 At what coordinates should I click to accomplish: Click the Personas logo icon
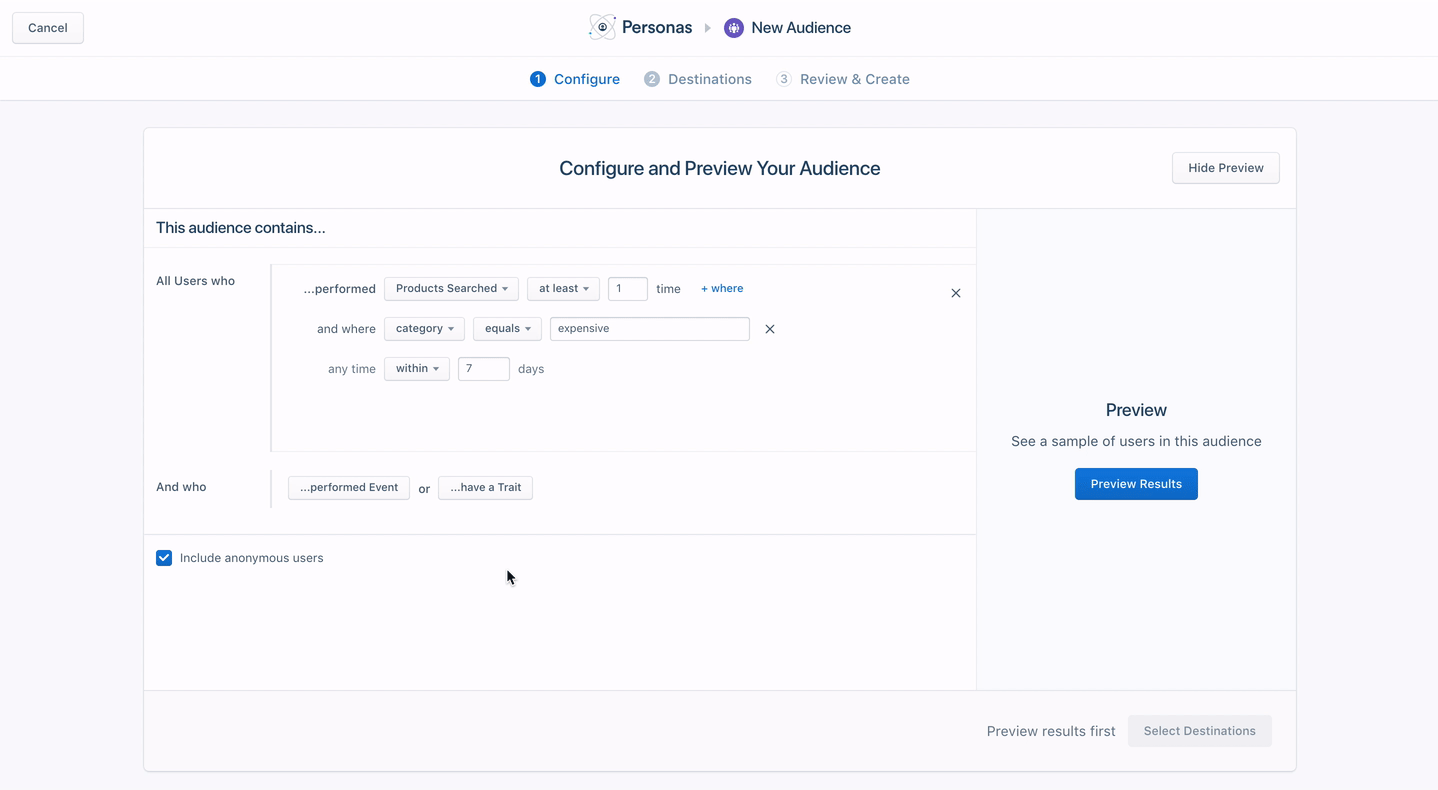pos(602,27)
